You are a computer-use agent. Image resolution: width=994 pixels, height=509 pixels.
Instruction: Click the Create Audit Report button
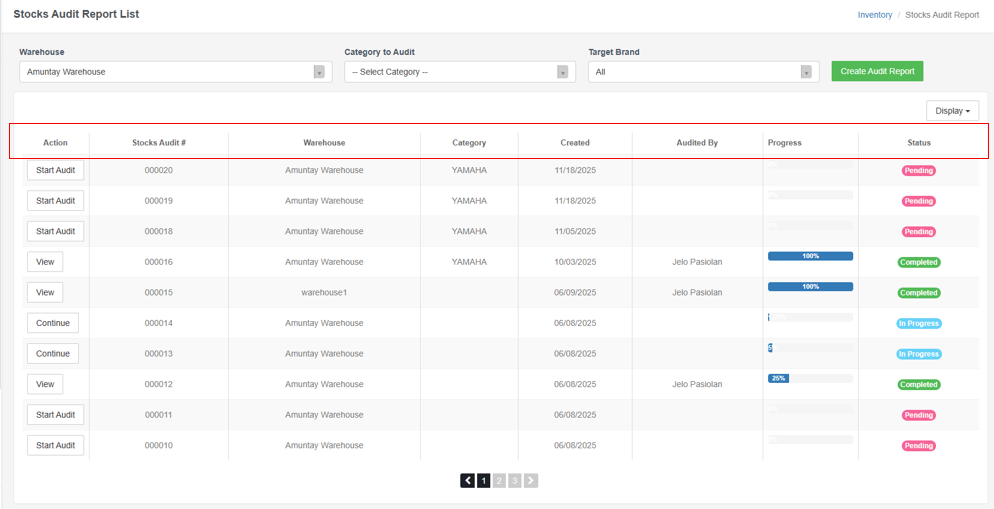[877, 71]
